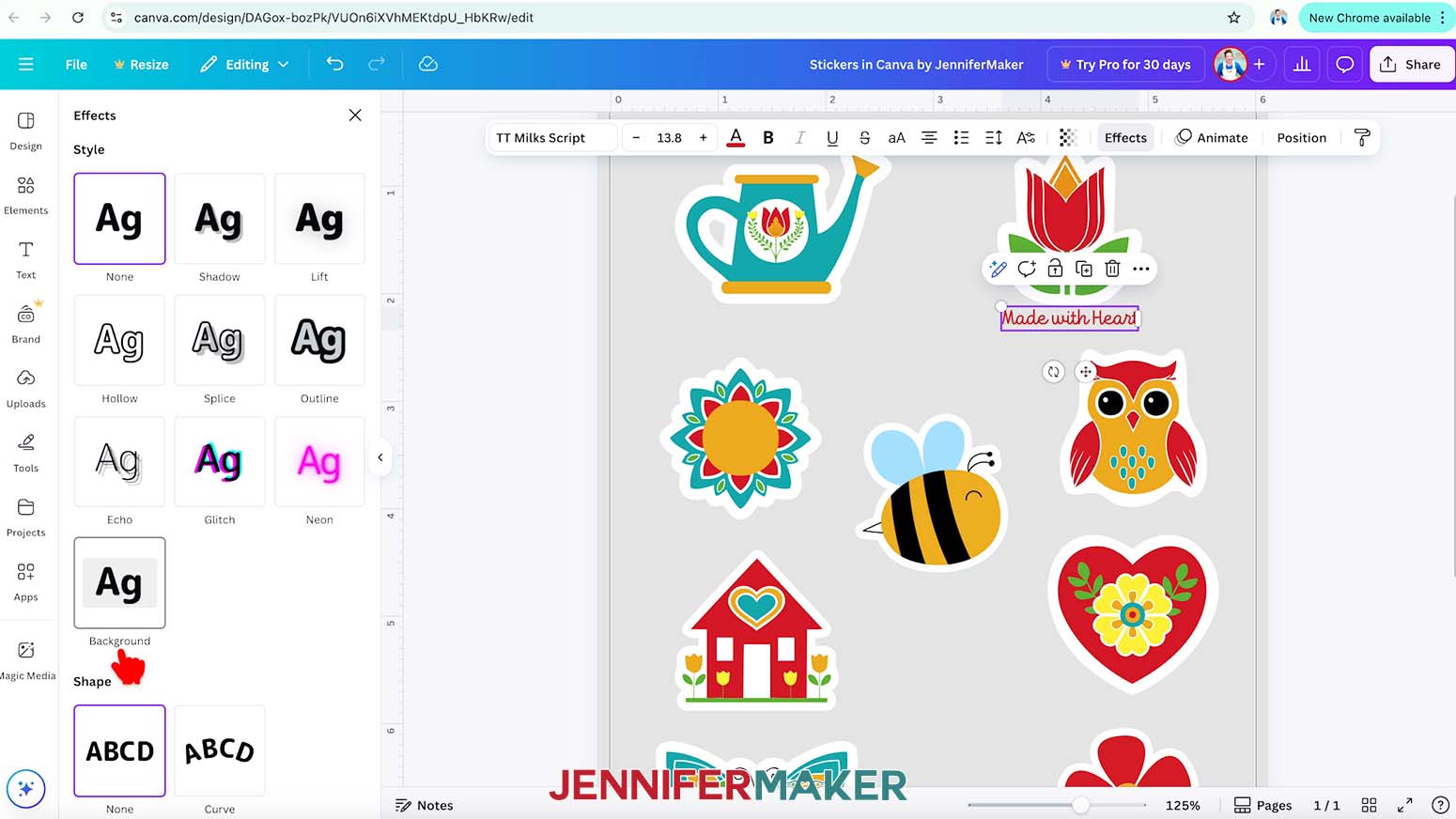Open the transparency checkerboard control
Screen dimensions: 1456x819
(x=1067, y=137)
